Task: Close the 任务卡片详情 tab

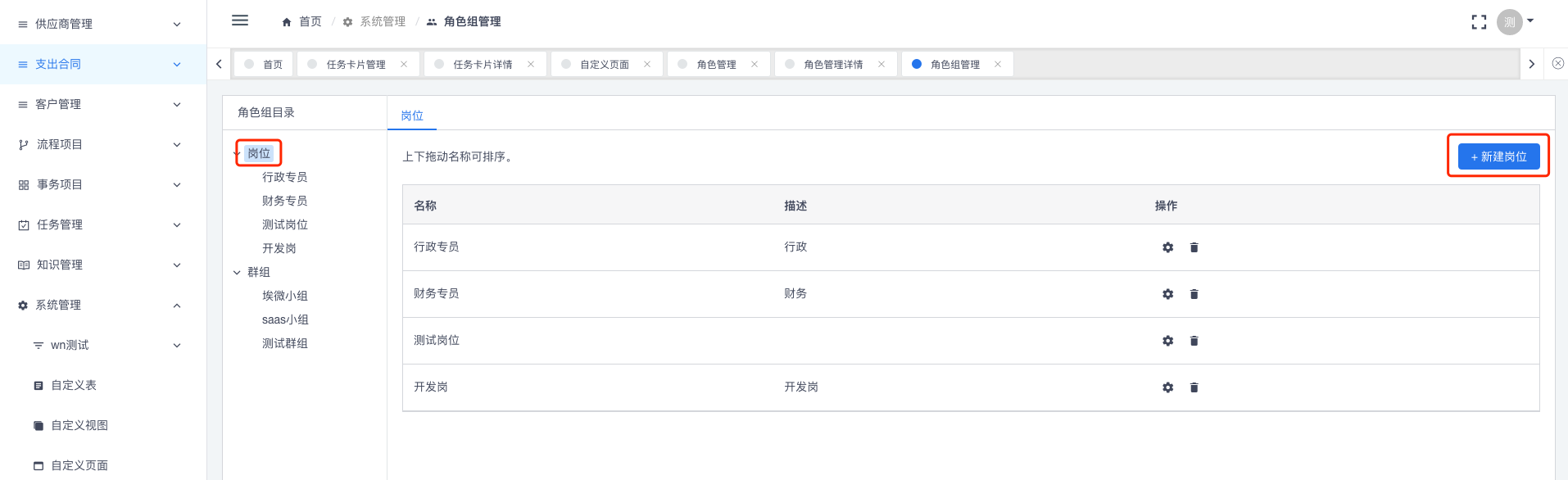Action: click(x=531, y=64)
